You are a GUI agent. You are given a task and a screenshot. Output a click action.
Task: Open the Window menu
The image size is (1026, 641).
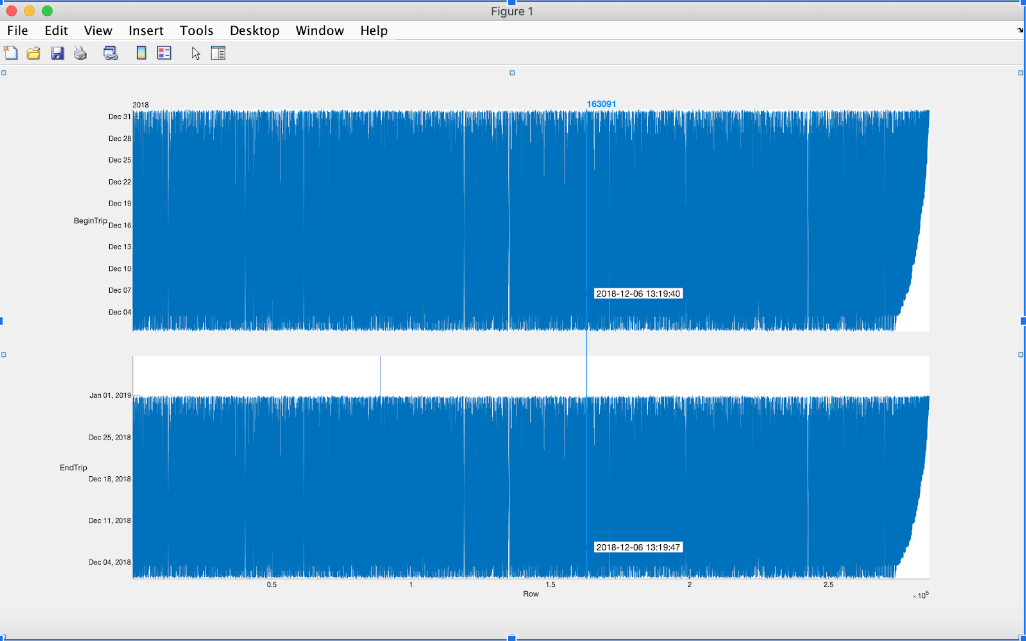tap(320, 31)
